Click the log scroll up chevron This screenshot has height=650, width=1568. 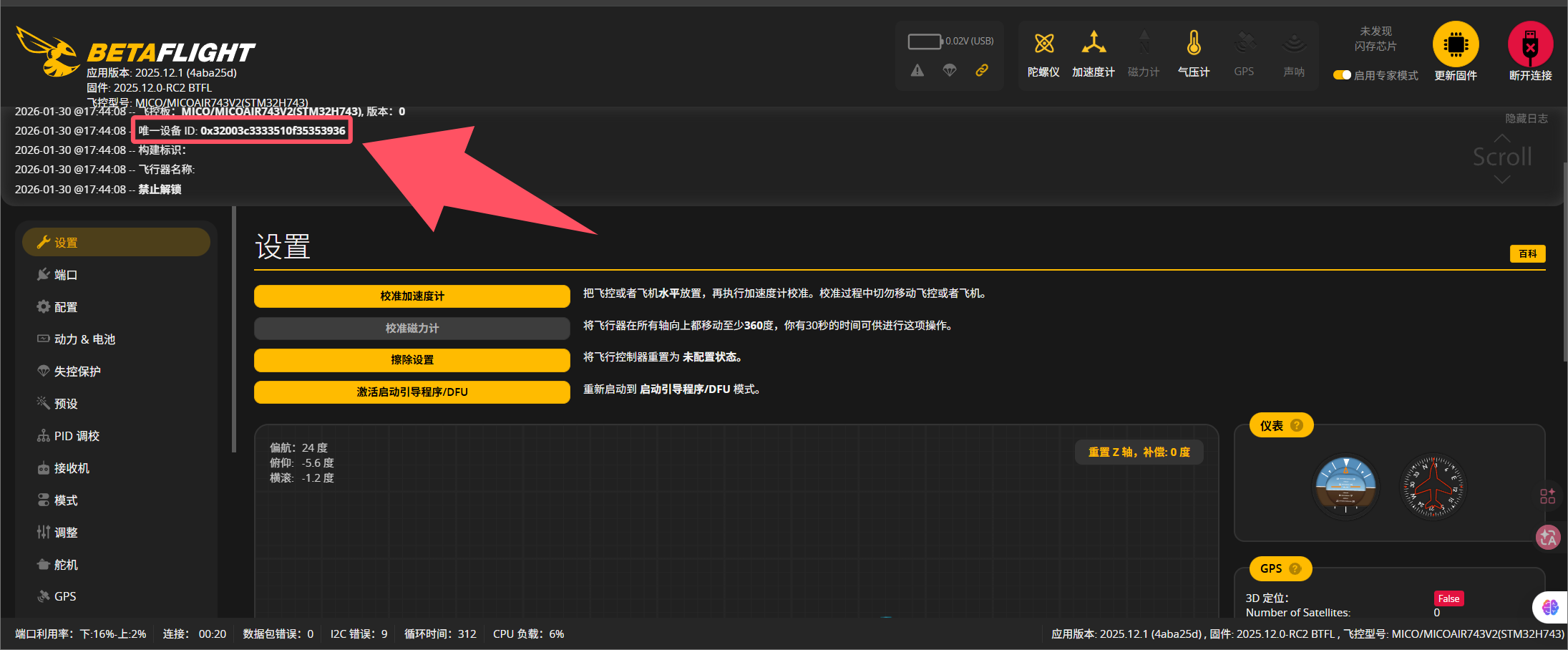[x=1502, y=138]
